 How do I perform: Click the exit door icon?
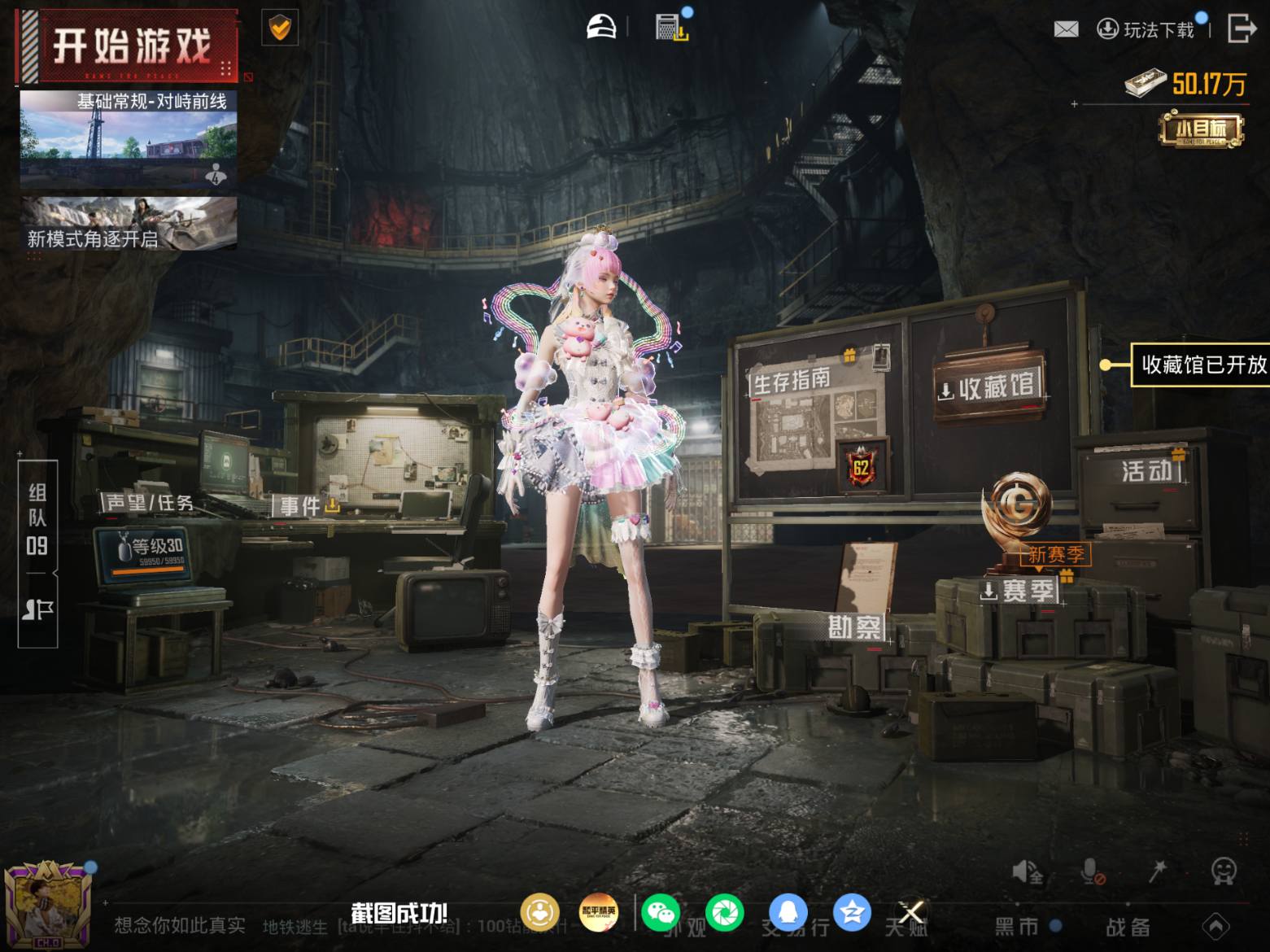1242,28
